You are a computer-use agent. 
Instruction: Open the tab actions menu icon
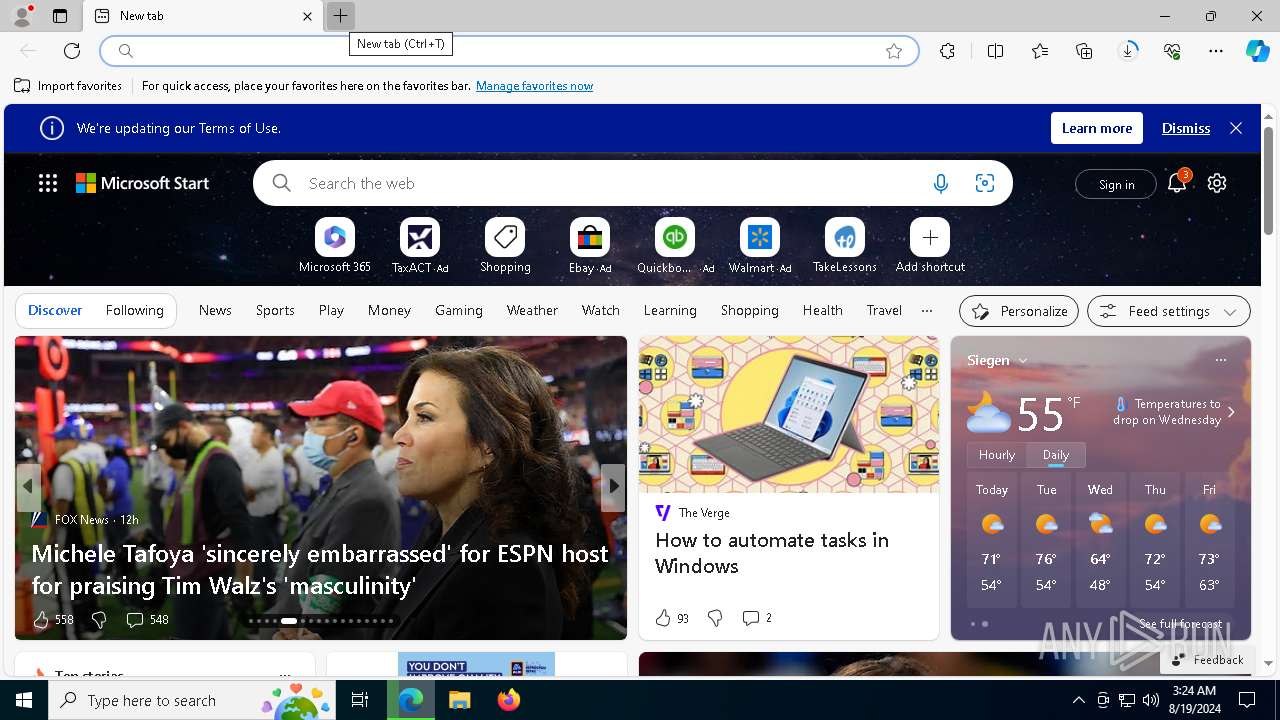click(60, 16)
